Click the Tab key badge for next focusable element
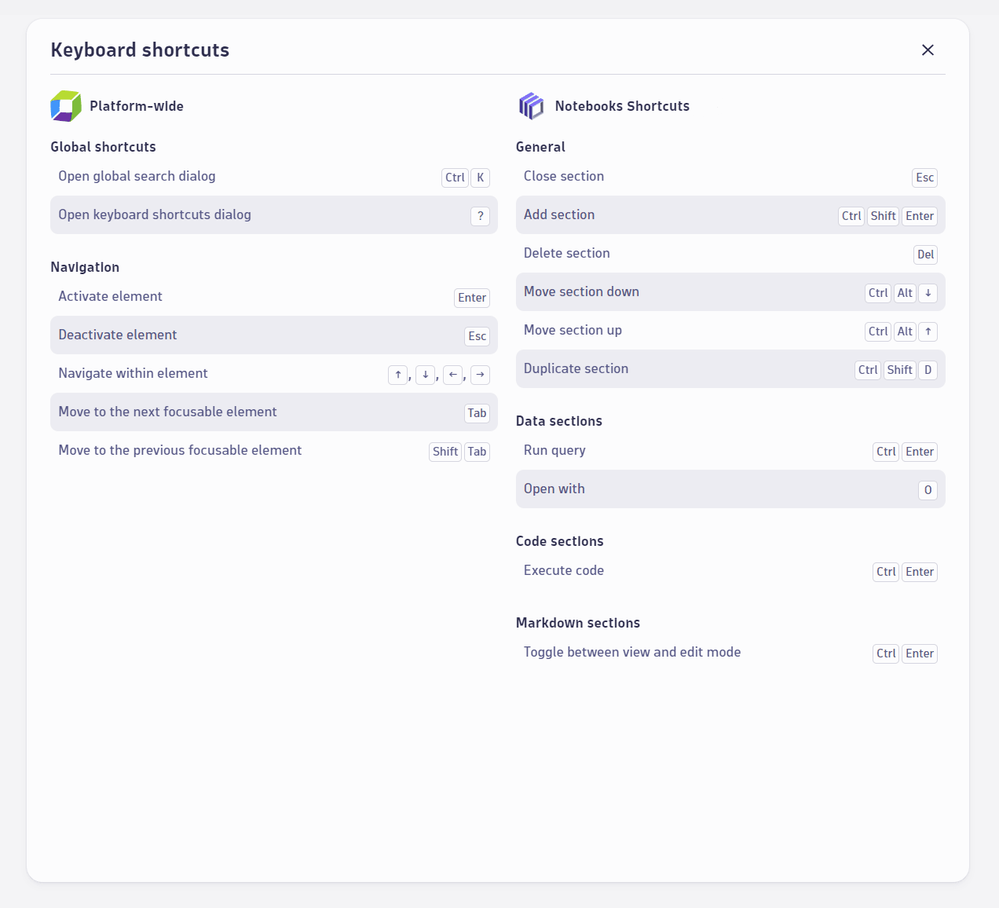Viewport: 999px width, 908px height. coord(477,413)
